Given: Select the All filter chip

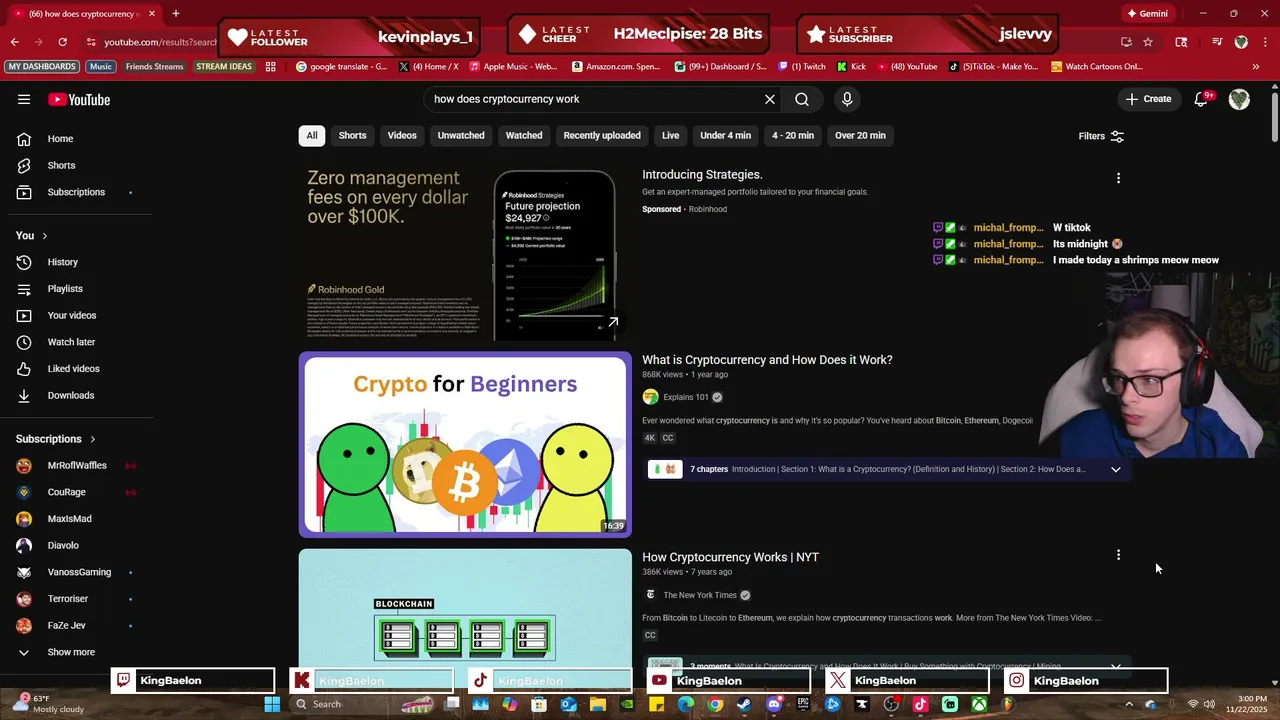Looking at the screenshot, I should [312, 135].
